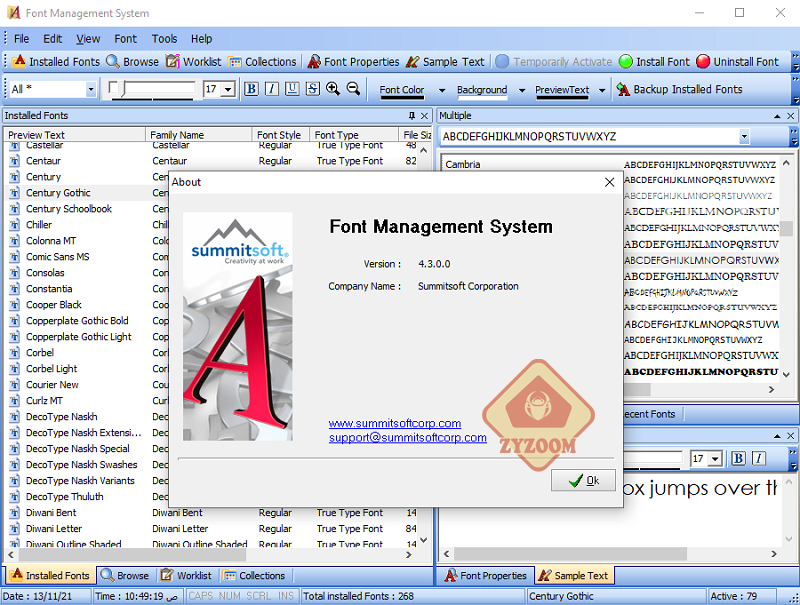Switch to the bottom Browse tab

[x=125, y=575]
